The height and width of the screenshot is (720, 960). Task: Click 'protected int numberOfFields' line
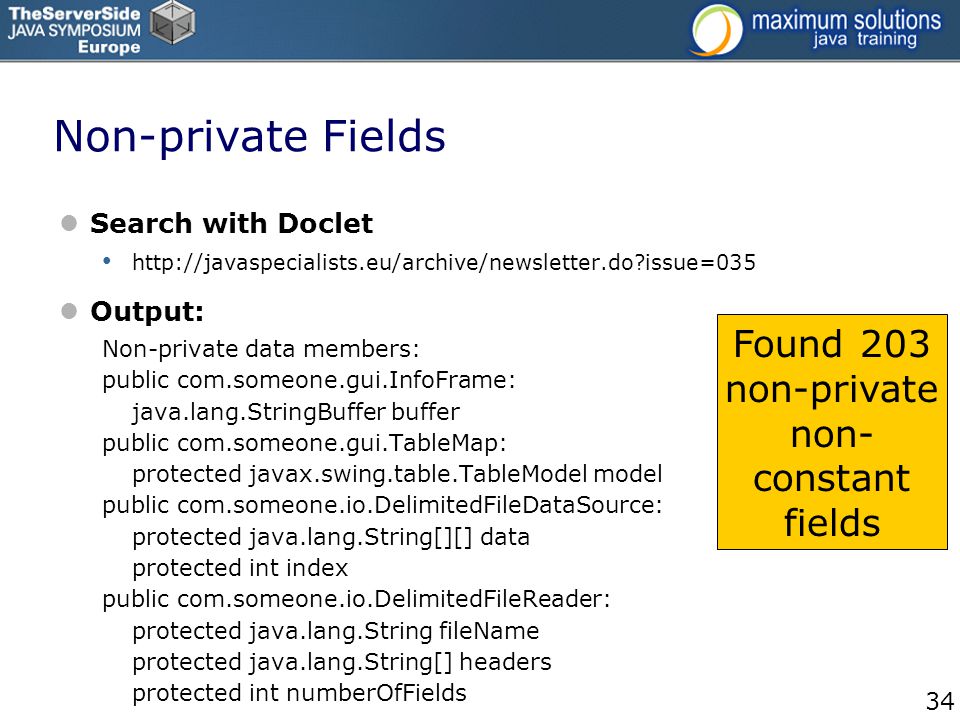299,693
